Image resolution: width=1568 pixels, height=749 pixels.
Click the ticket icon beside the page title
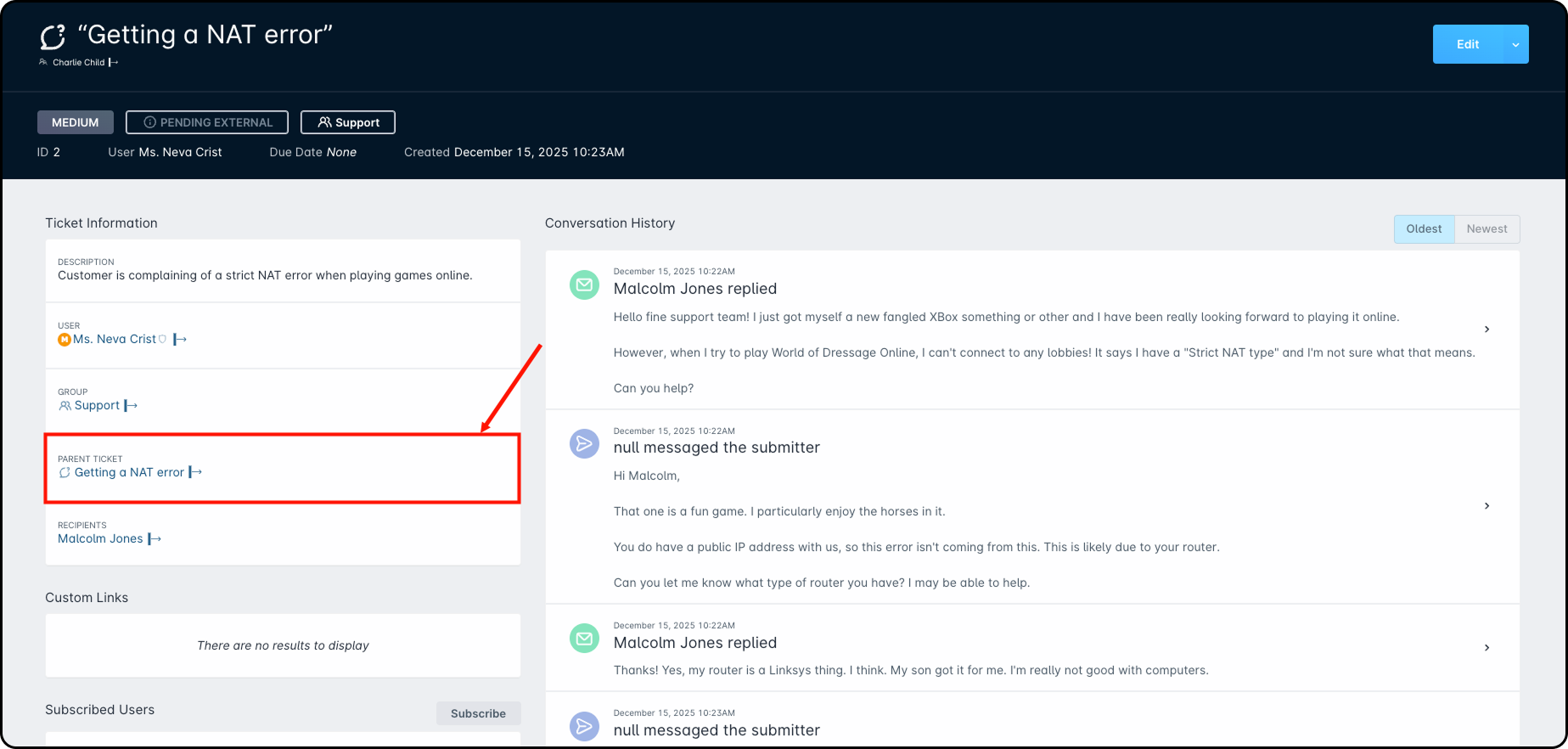[53, 37]
